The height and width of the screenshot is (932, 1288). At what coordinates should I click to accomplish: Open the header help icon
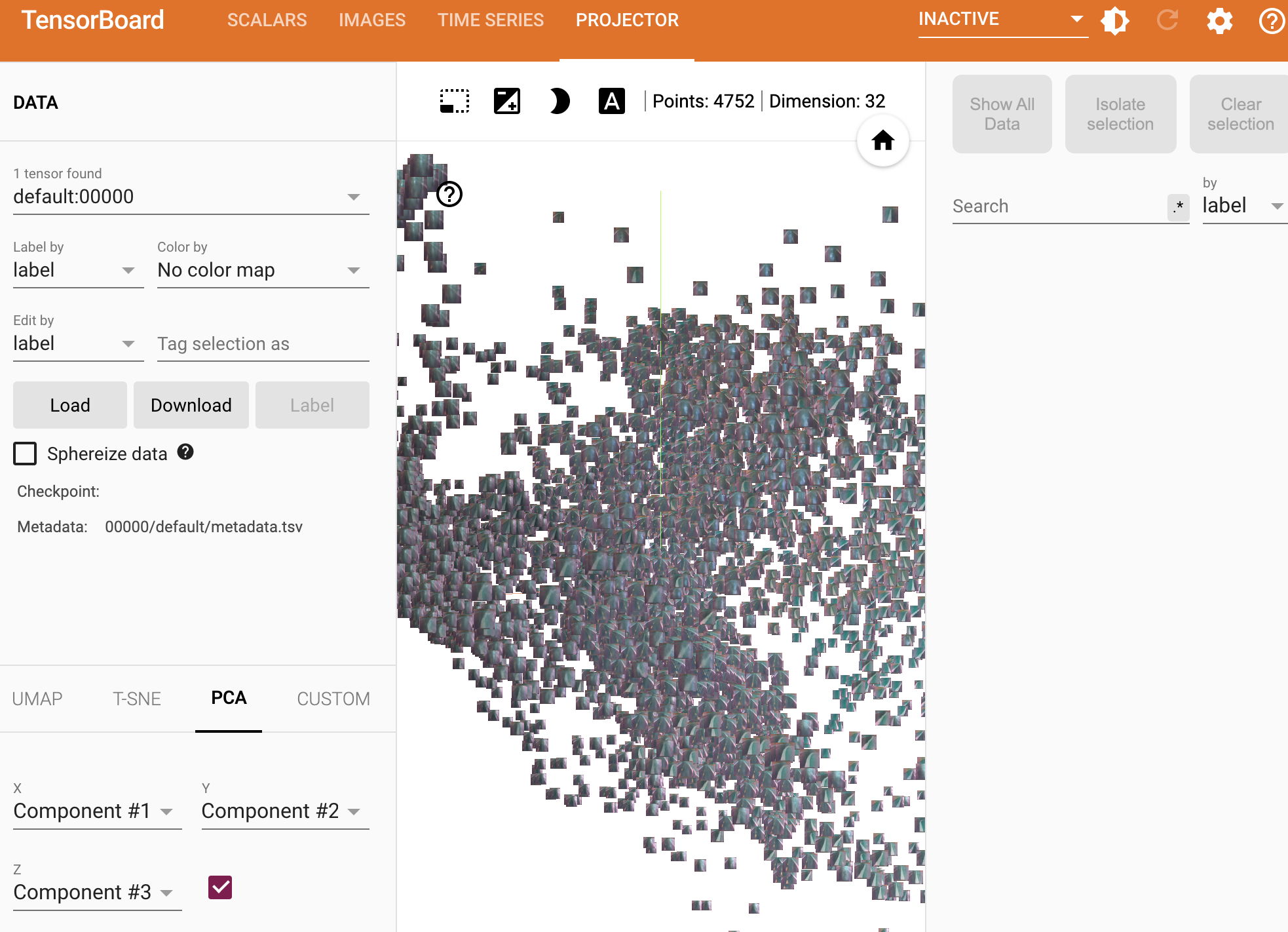pyautogui.click(x=1271, y=21)
